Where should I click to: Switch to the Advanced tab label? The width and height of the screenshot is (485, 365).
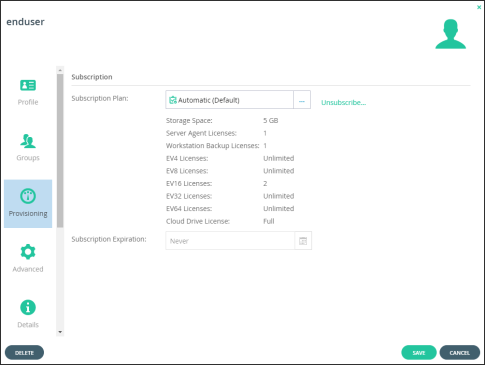point(28,269)
